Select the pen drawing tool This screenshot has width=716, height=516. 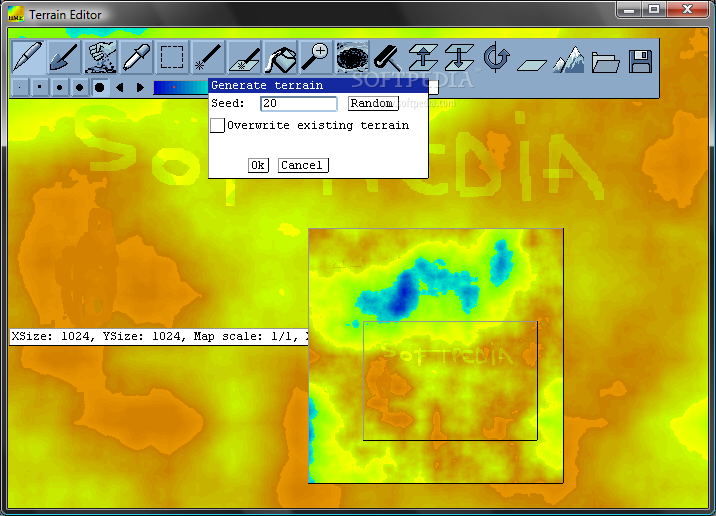[x=28, y=57]
